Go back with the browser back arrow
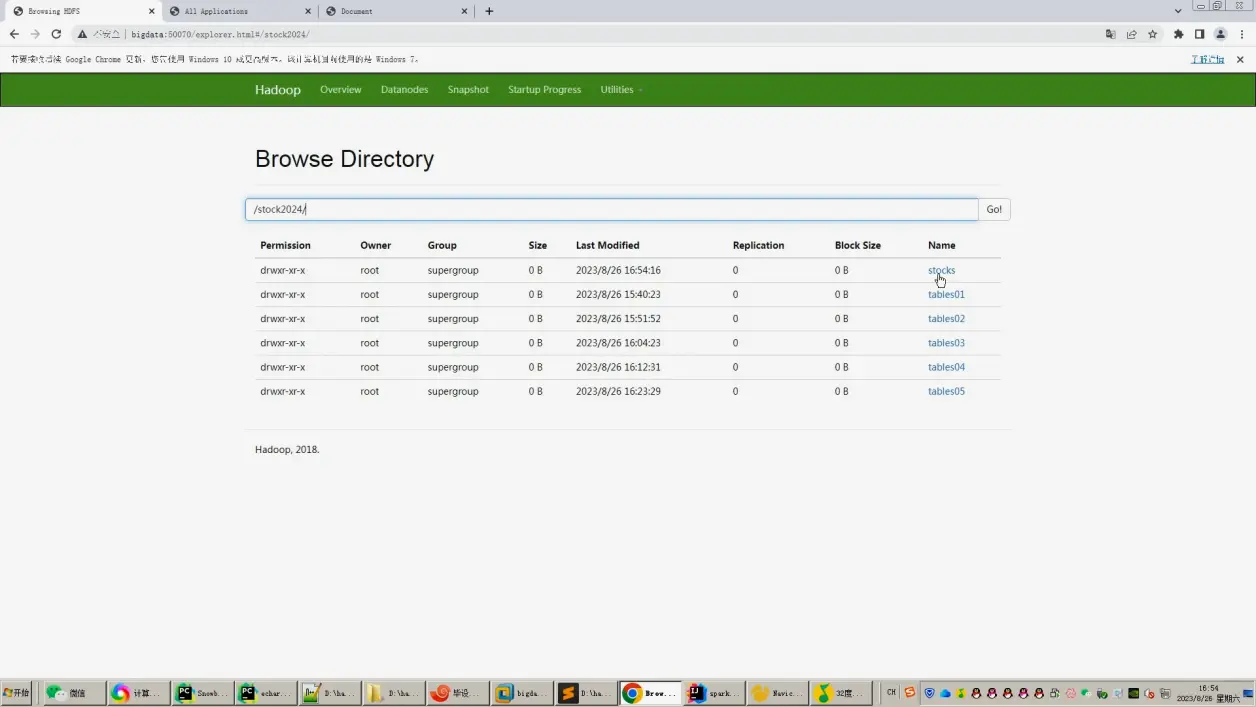 14,34
